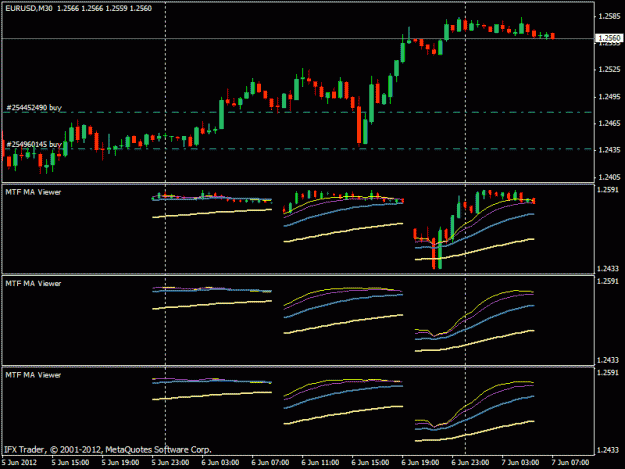Click the 7 Jun 07:00 time axis label
This screenshot has height=469, width=625.
(x=570, y=463)
